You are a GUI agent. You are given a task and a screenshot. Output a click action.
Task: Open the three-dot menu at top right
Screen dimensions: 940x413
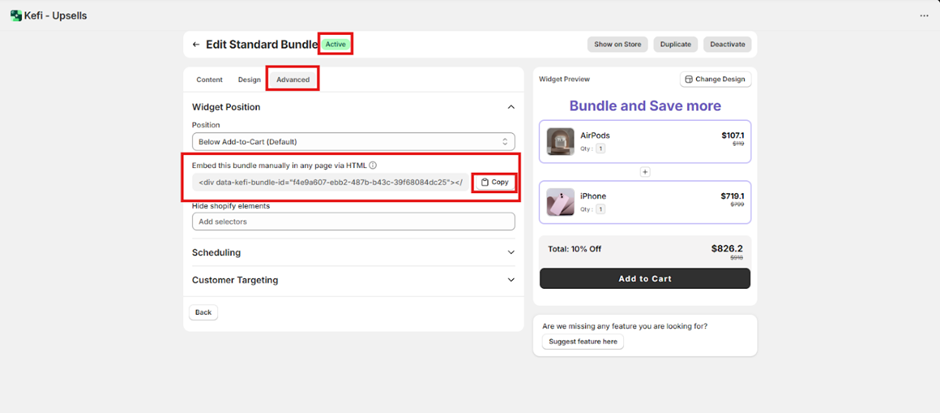click(x=923, y=15)
